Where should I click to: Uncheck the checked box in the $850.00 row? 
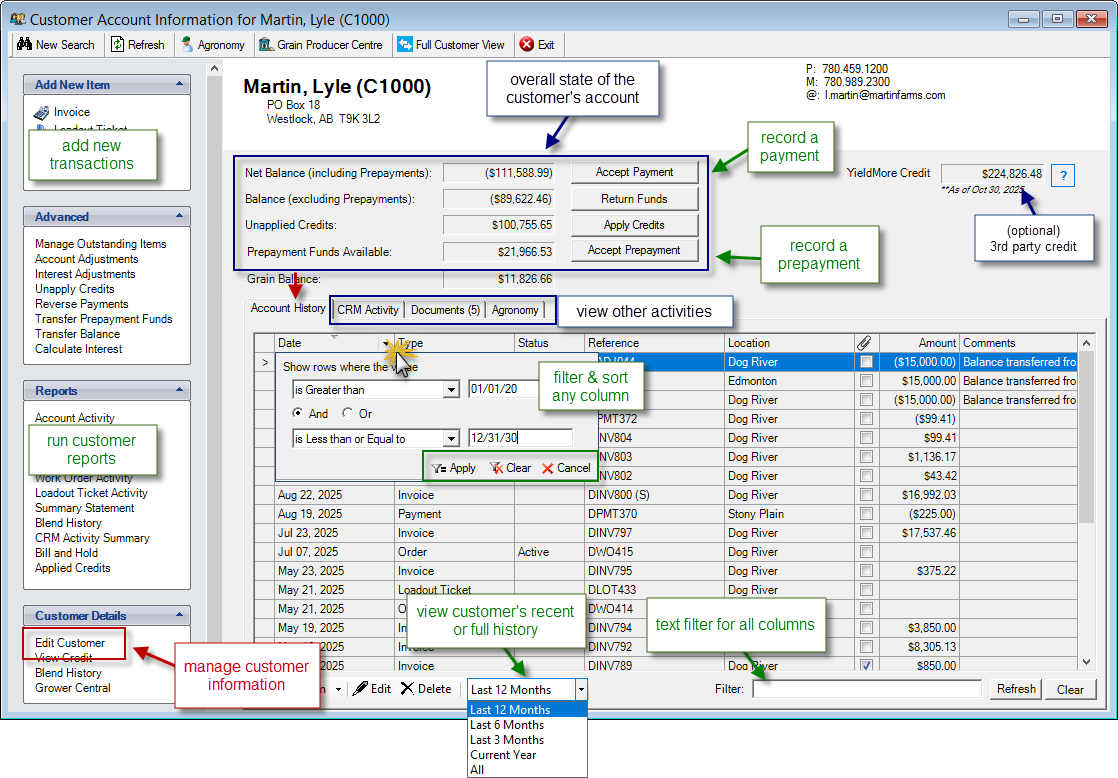click(866, 665)
